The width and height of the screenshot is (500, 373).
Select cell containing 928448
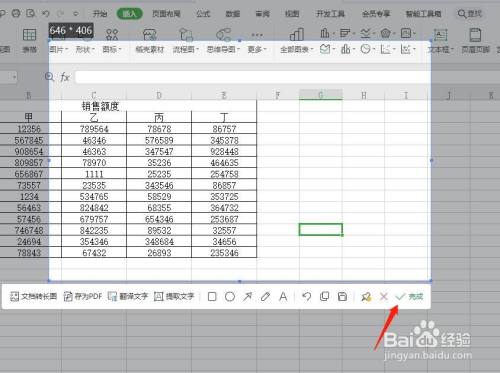point(224,151)
